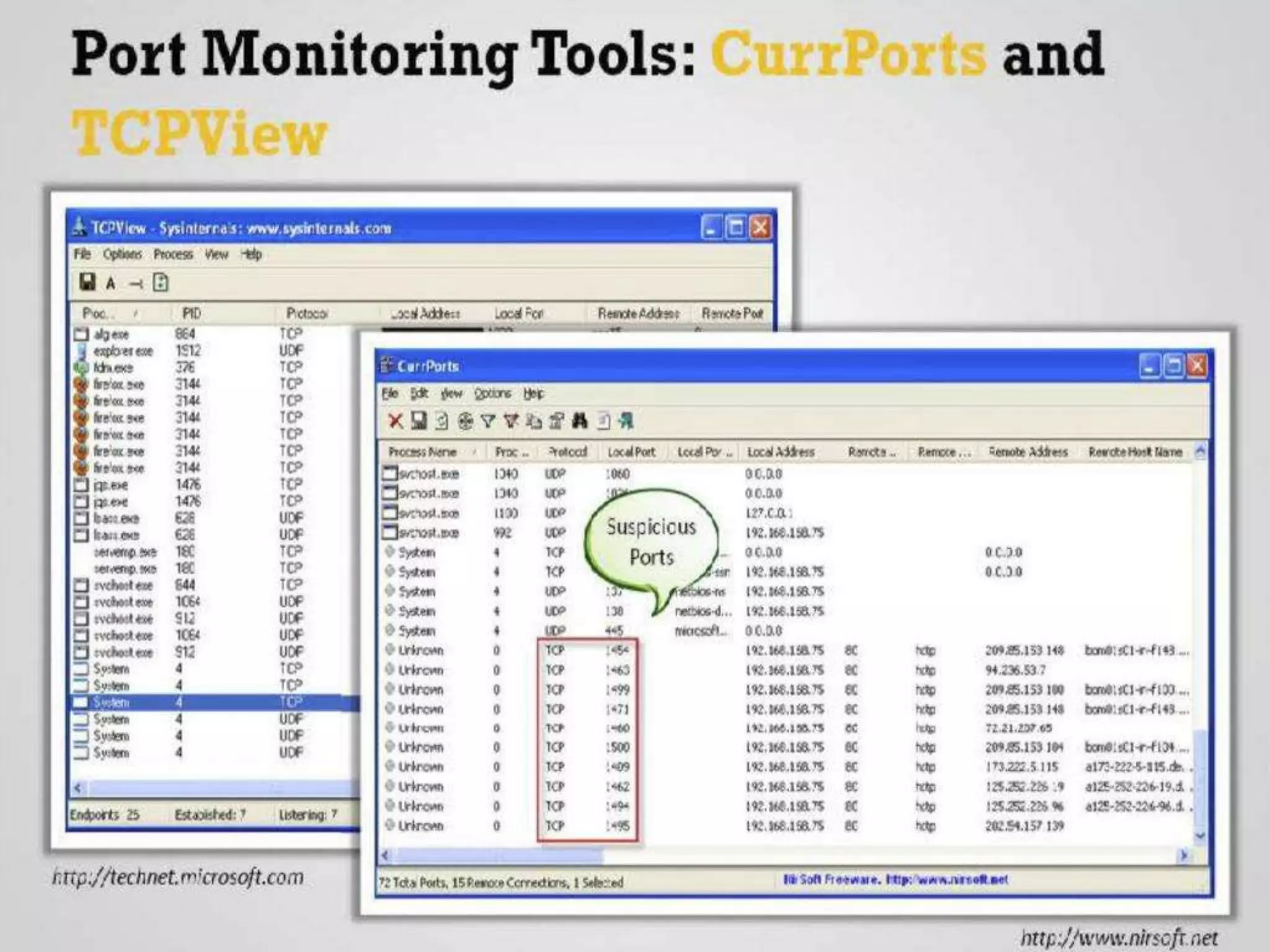
Task: Open the View menu in TCPView
Action: click(216, 254)
